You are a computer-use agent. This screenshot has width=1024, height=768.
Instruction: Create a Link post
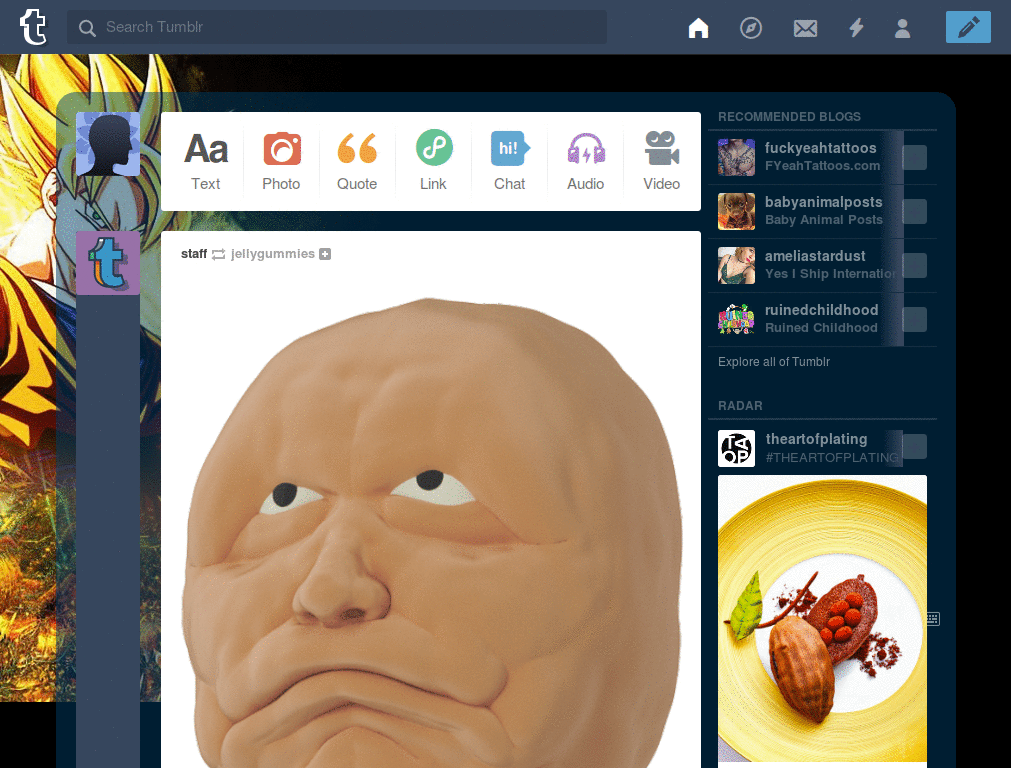pyautogui.click(x=434, y=161)
